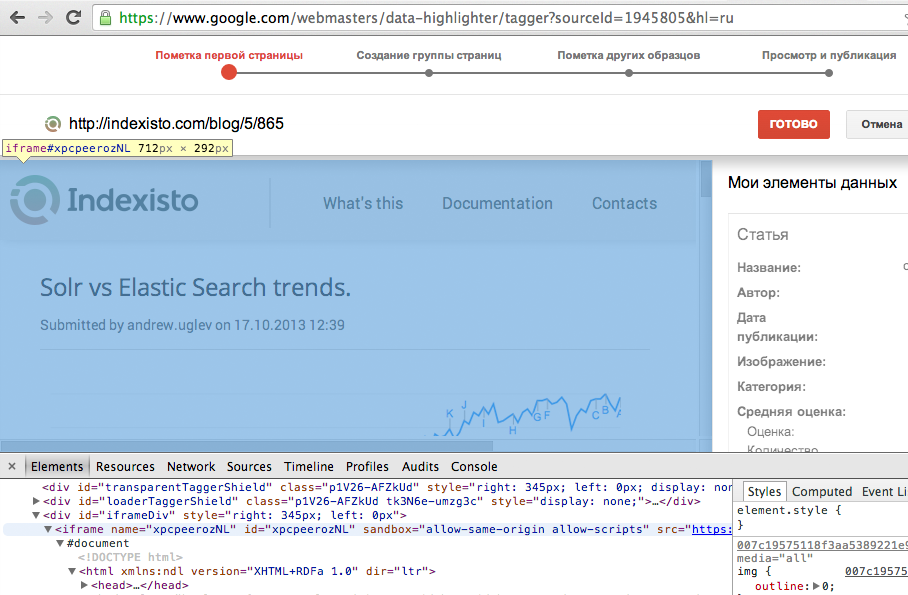Click the green padlock security icon
Viewport: 908px width, 595px height.
[x=105, y=18]
